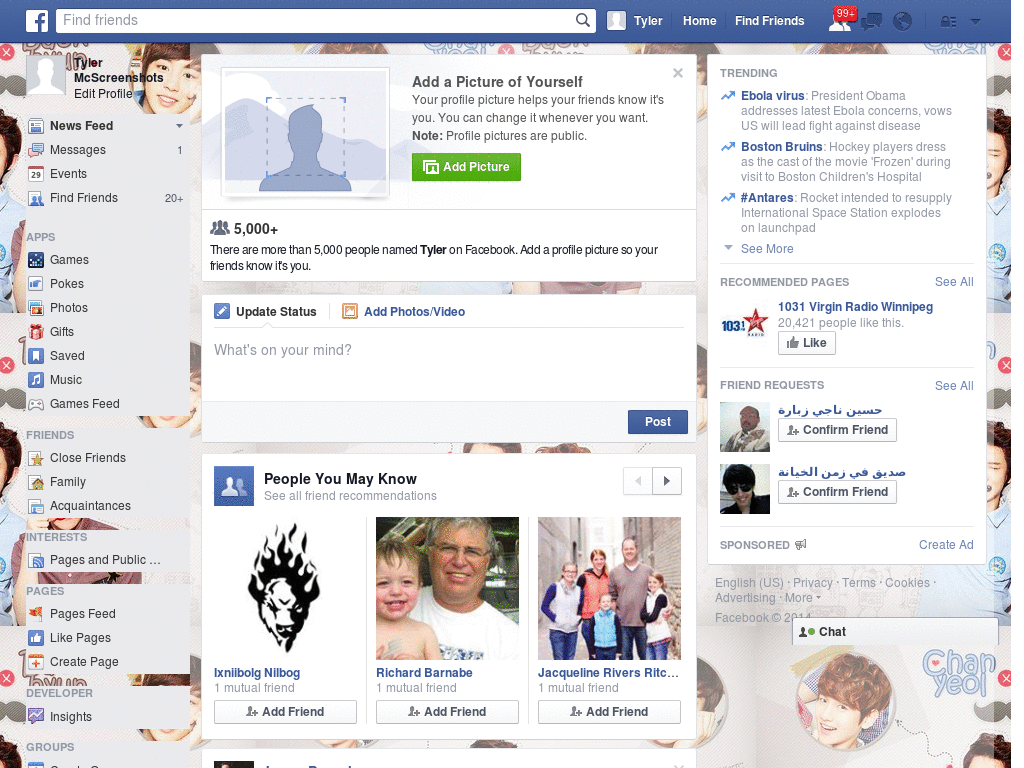This screenshot has height=768, width=1024.
Task: Click Create Ad link
Action: pyautogui.click(x=946, y=545)
